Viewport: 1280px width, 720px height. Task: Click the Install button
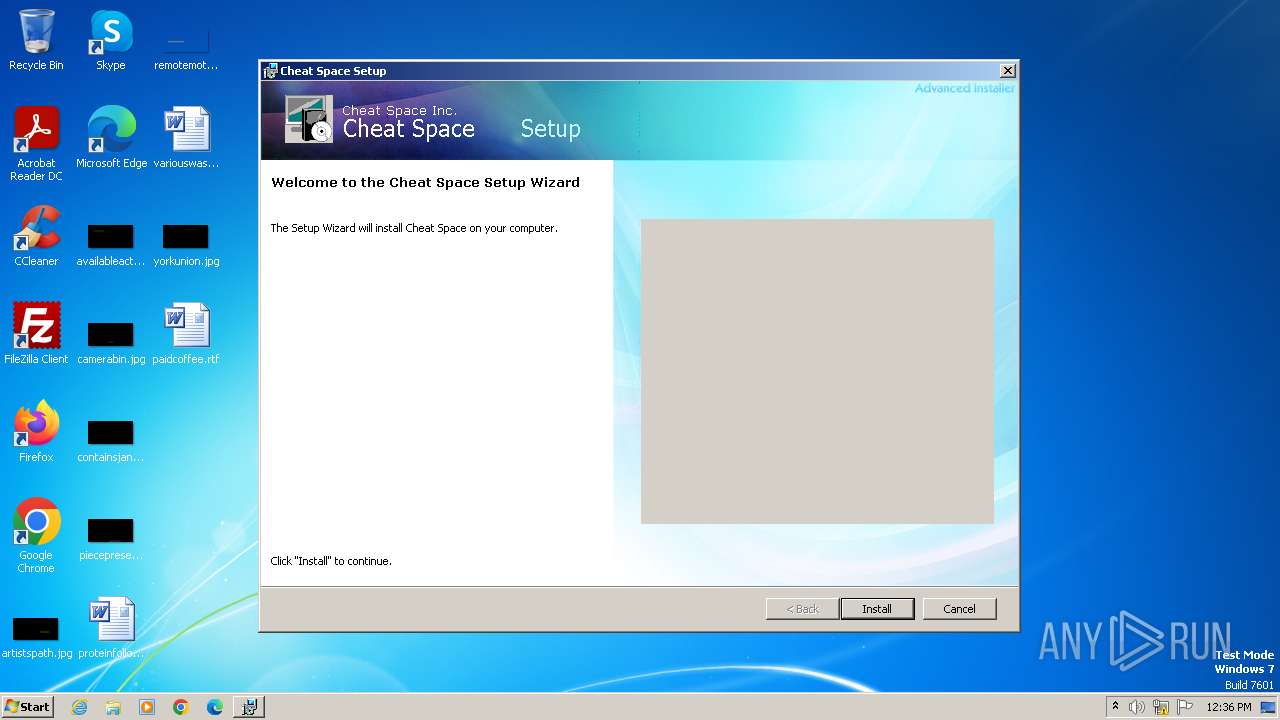877,609
